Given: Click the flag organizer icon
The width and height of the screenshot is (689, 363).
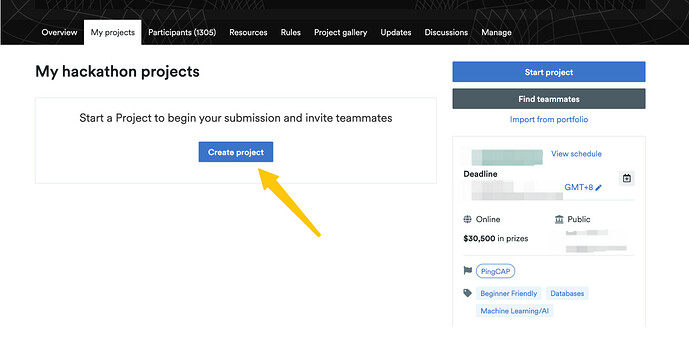Looking at the screenshot, I should coord(468,270).
